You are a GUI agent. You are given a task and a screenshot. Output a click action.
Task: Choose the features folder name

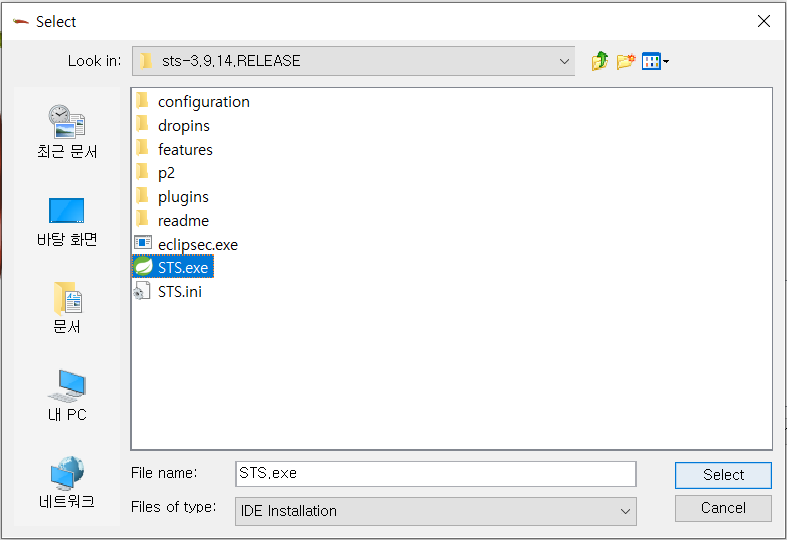click(185, 150)
